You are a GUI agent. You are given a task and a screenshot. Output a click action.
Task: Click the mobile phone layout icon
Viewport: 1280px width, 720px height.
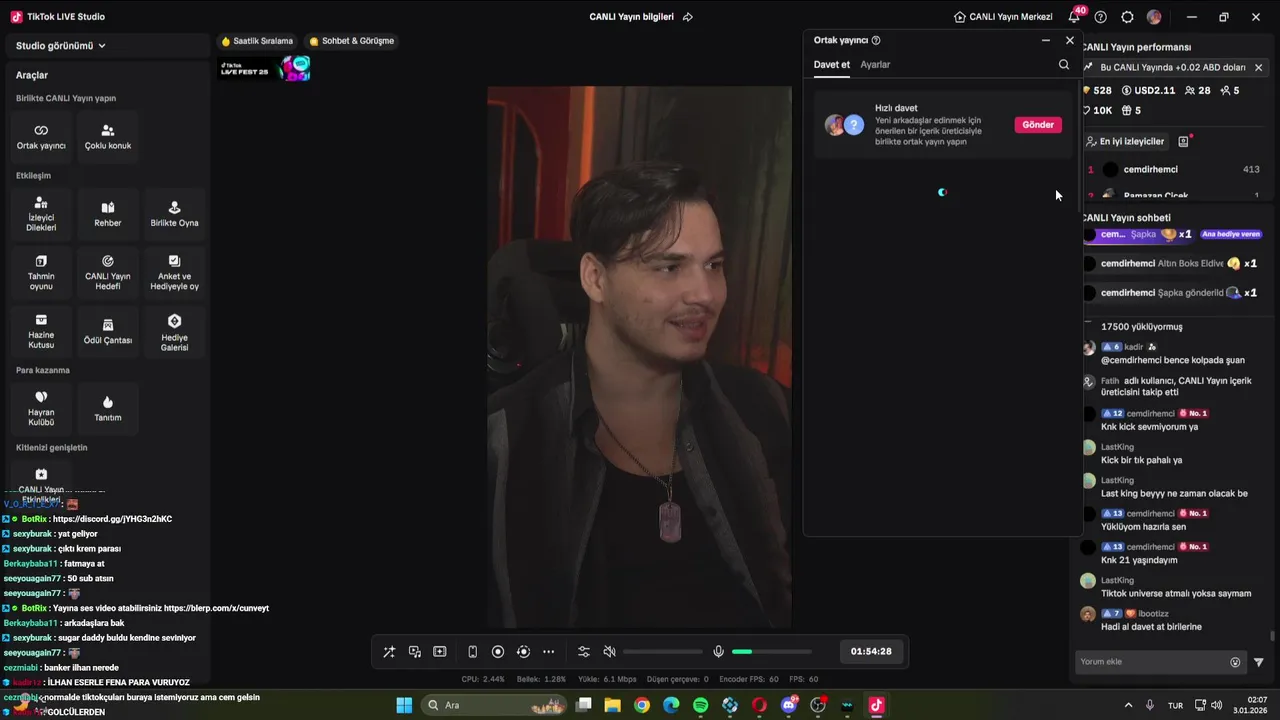(x=473, y=652)
